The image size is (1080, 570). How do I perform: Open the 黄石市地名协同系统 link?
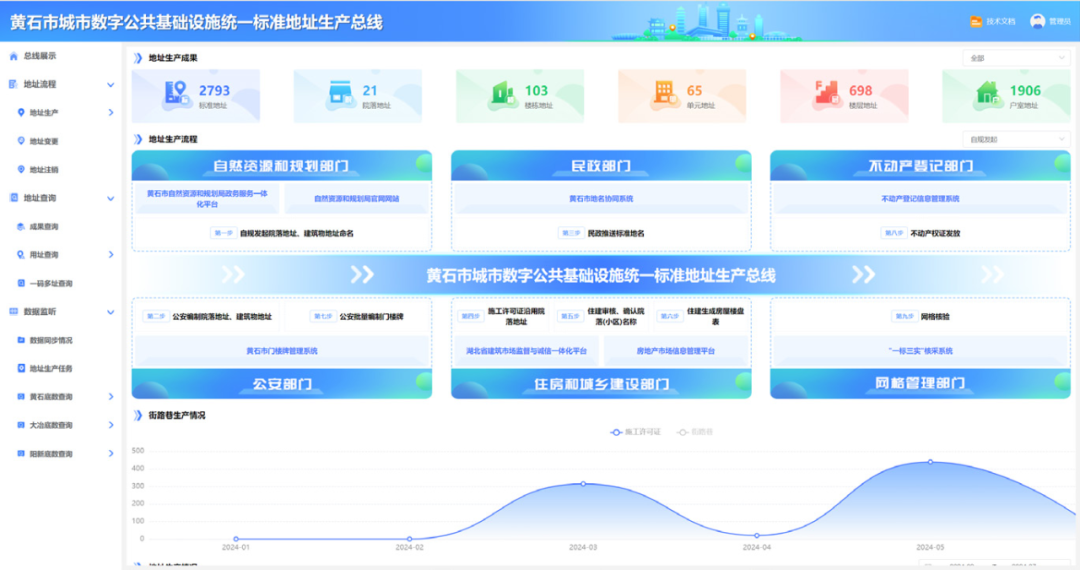tap(601, 199)
